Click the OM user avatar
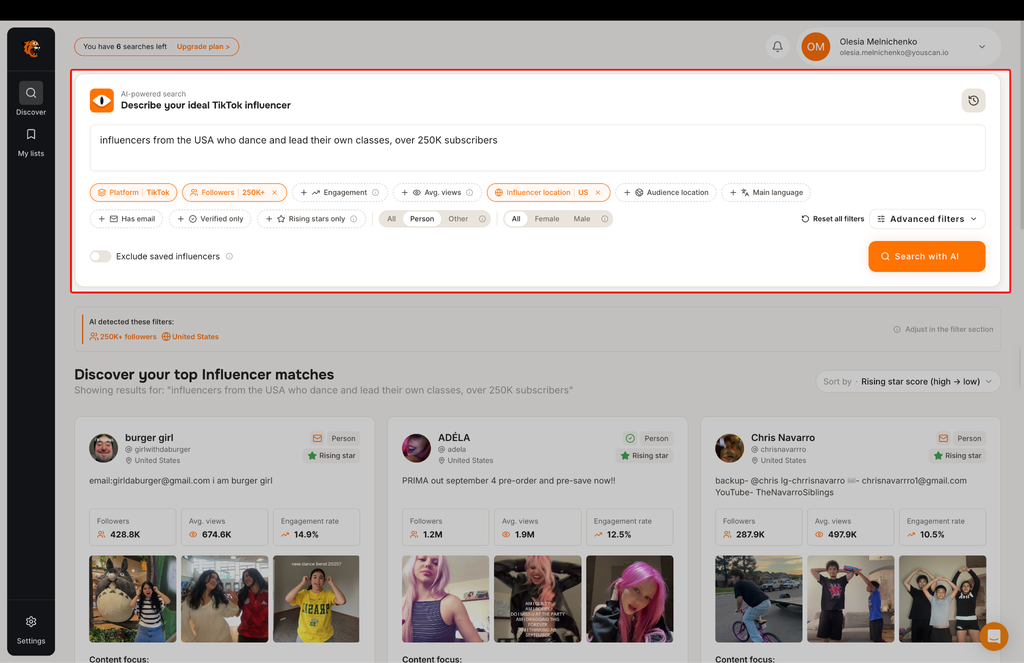This screenshot has width=1024, height=663. [x=815, y=46]
